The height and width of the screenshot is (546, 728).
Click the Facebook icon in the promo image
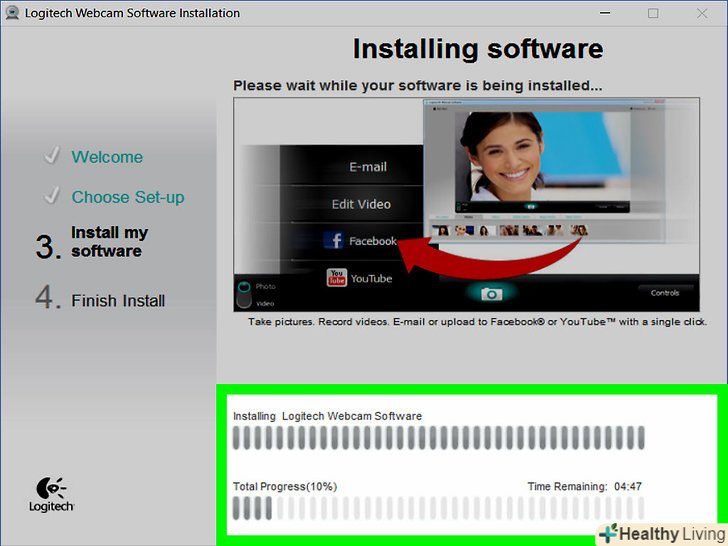[x=333, y=240]
